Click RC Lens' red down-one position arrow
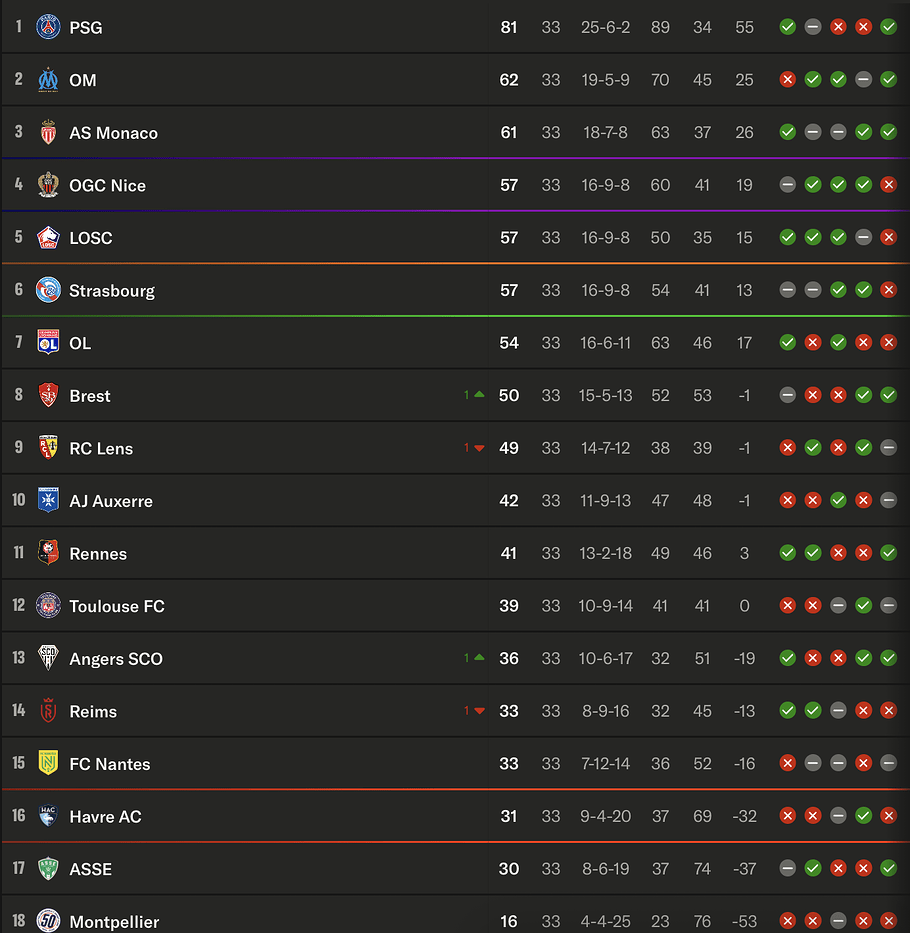 (479, 448)
